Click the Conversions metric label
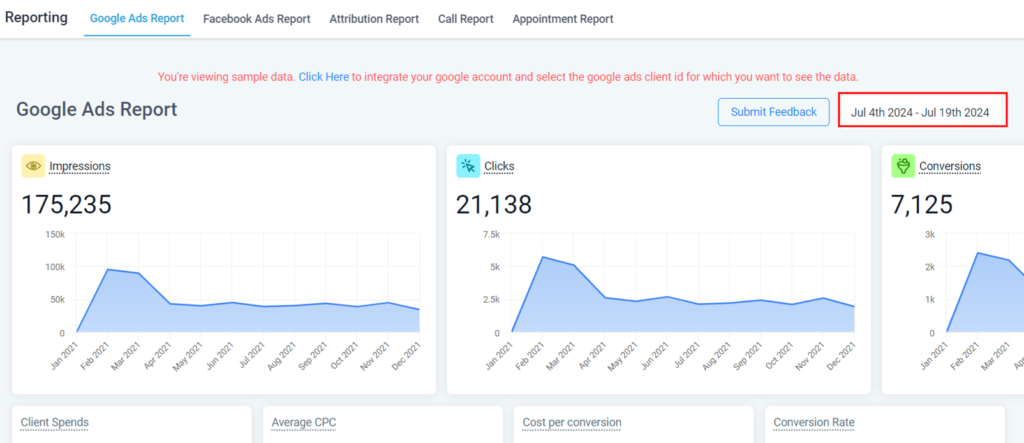The height and width of the screenshot is (443, 1024). click(x=949, y=166)
